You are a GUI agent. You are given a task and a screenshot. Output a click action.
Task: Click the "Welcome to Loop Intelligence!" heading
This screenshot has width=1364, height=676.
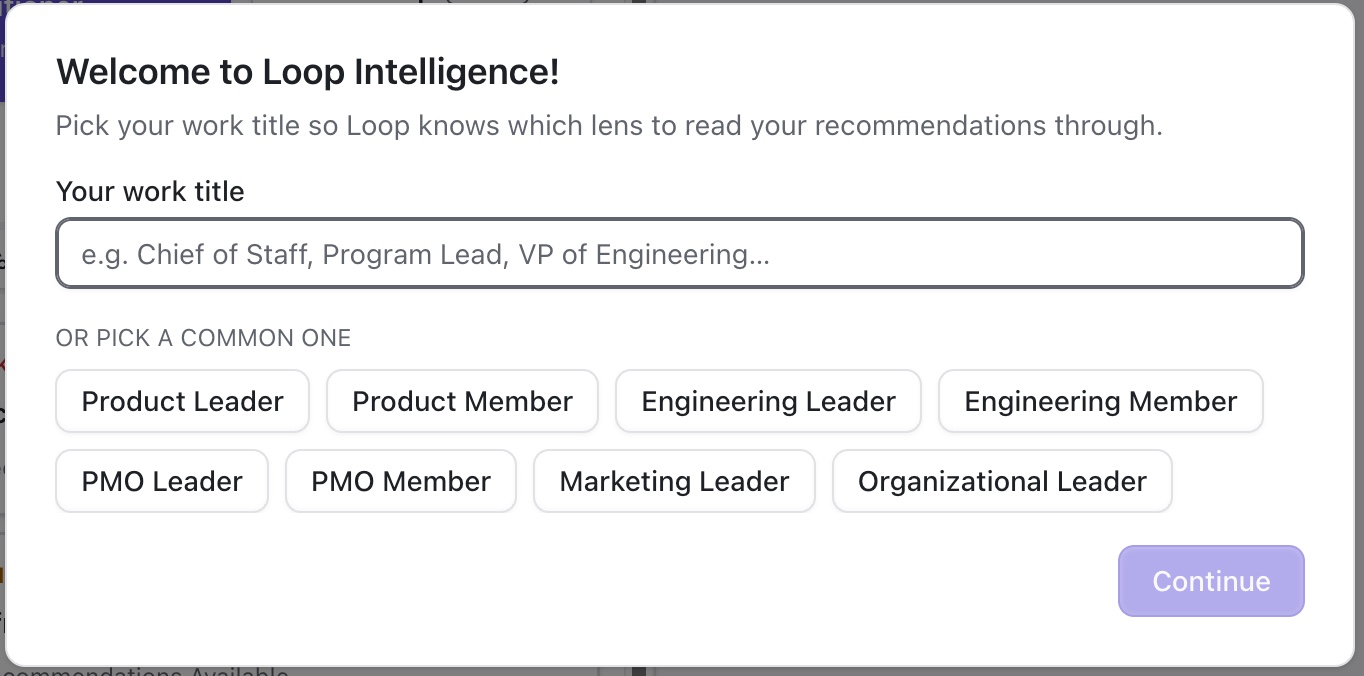click(308, 72)
